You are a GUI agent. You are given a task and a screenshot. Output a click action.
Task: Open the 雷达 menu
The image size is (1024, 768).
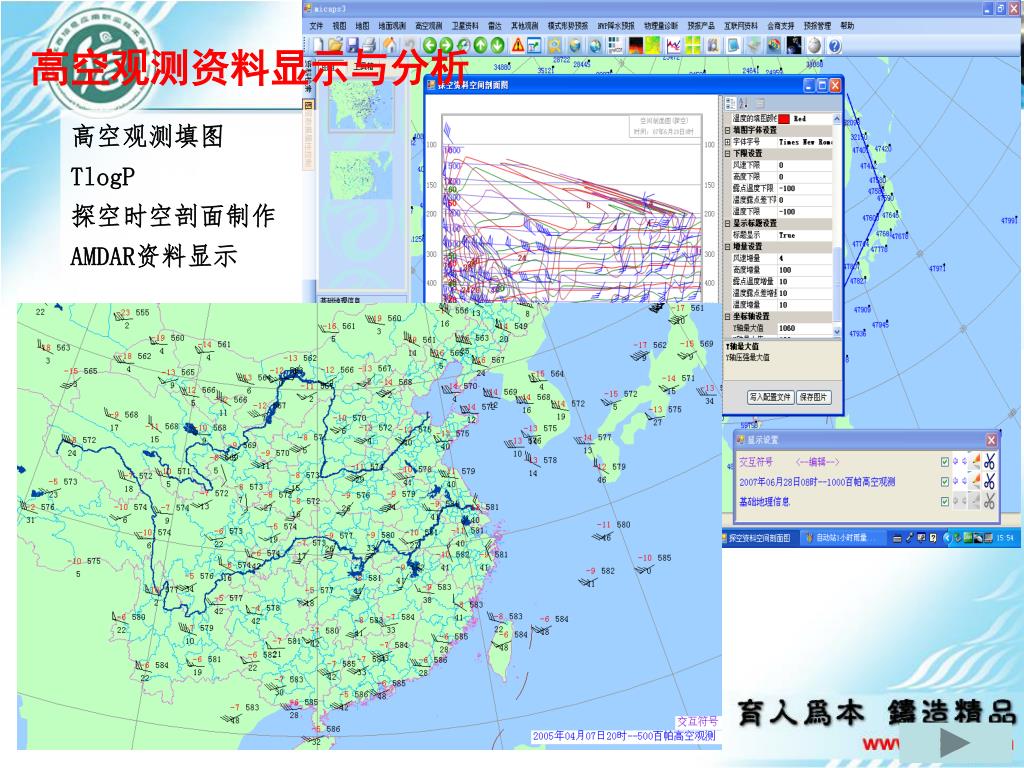coord(494,26)
